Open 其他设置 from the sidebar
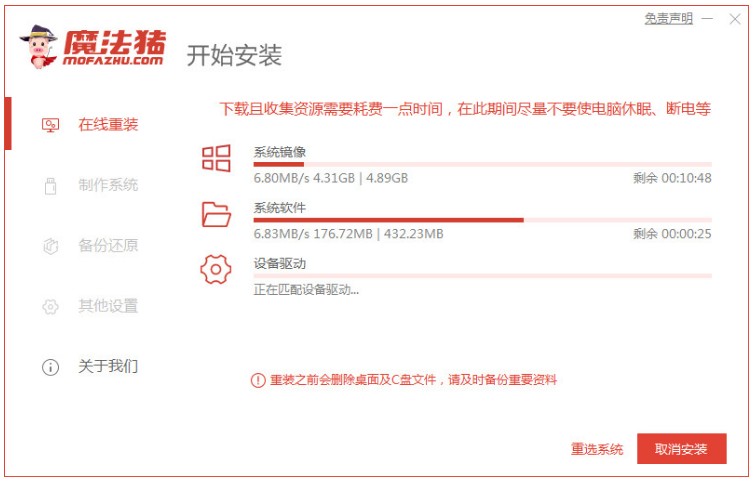Viewport: 754px width, 483px height. click(x=108, y=307)
